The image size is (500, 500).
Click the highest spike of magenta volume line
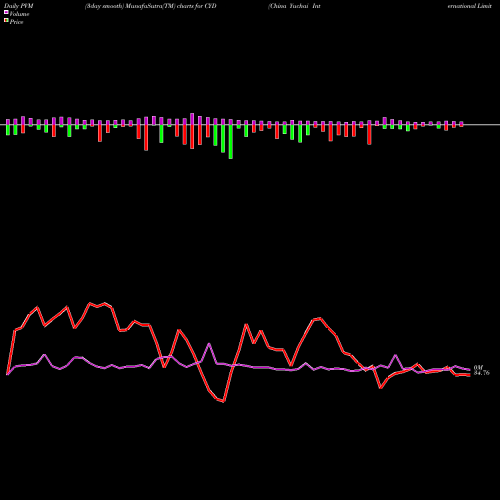point(209,344)
